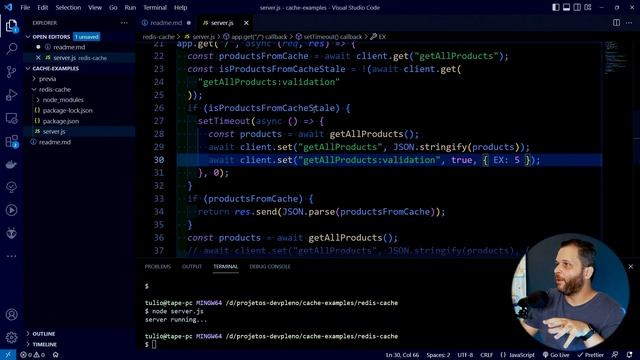Open the Selection menu
The width and height of the screenshot is (640, 360).
[68, 7]
